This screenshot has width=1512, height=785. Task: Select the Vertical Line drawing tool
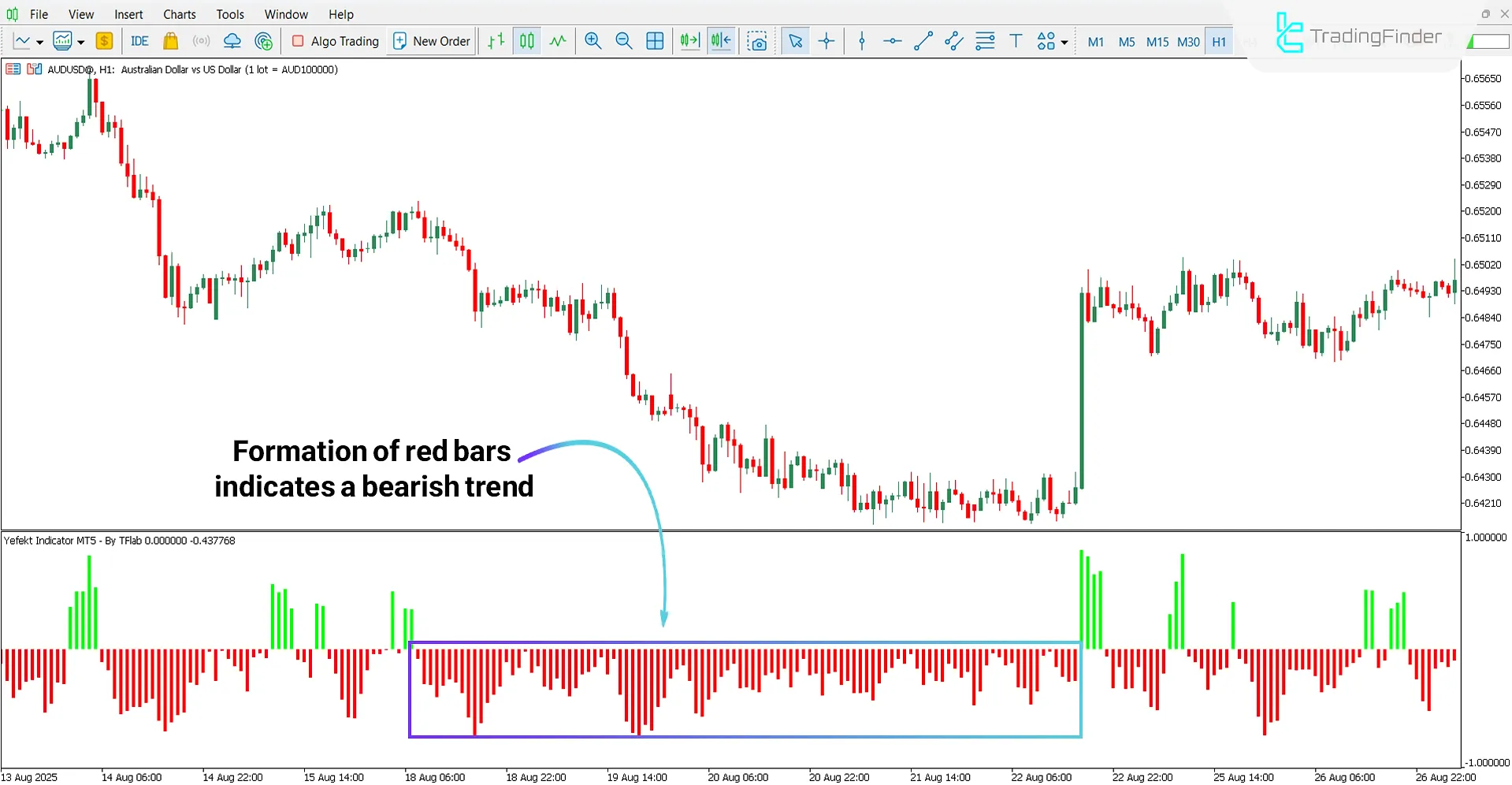861,40
